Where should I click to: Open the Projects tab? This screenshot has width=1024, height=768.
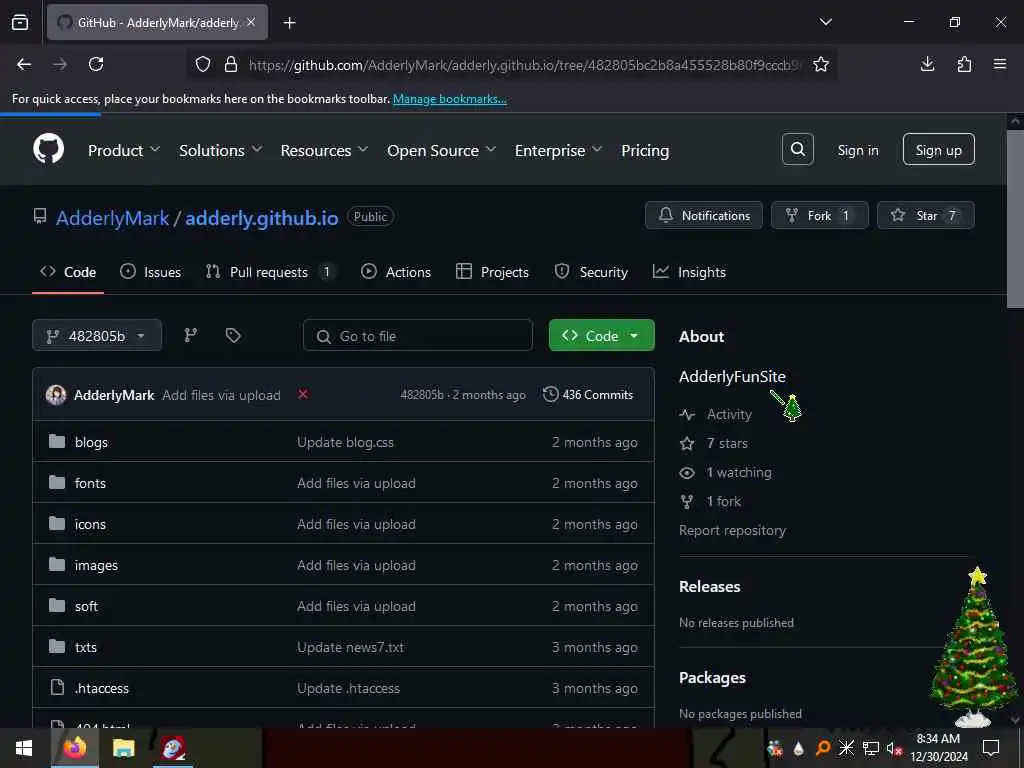(492, 272)
